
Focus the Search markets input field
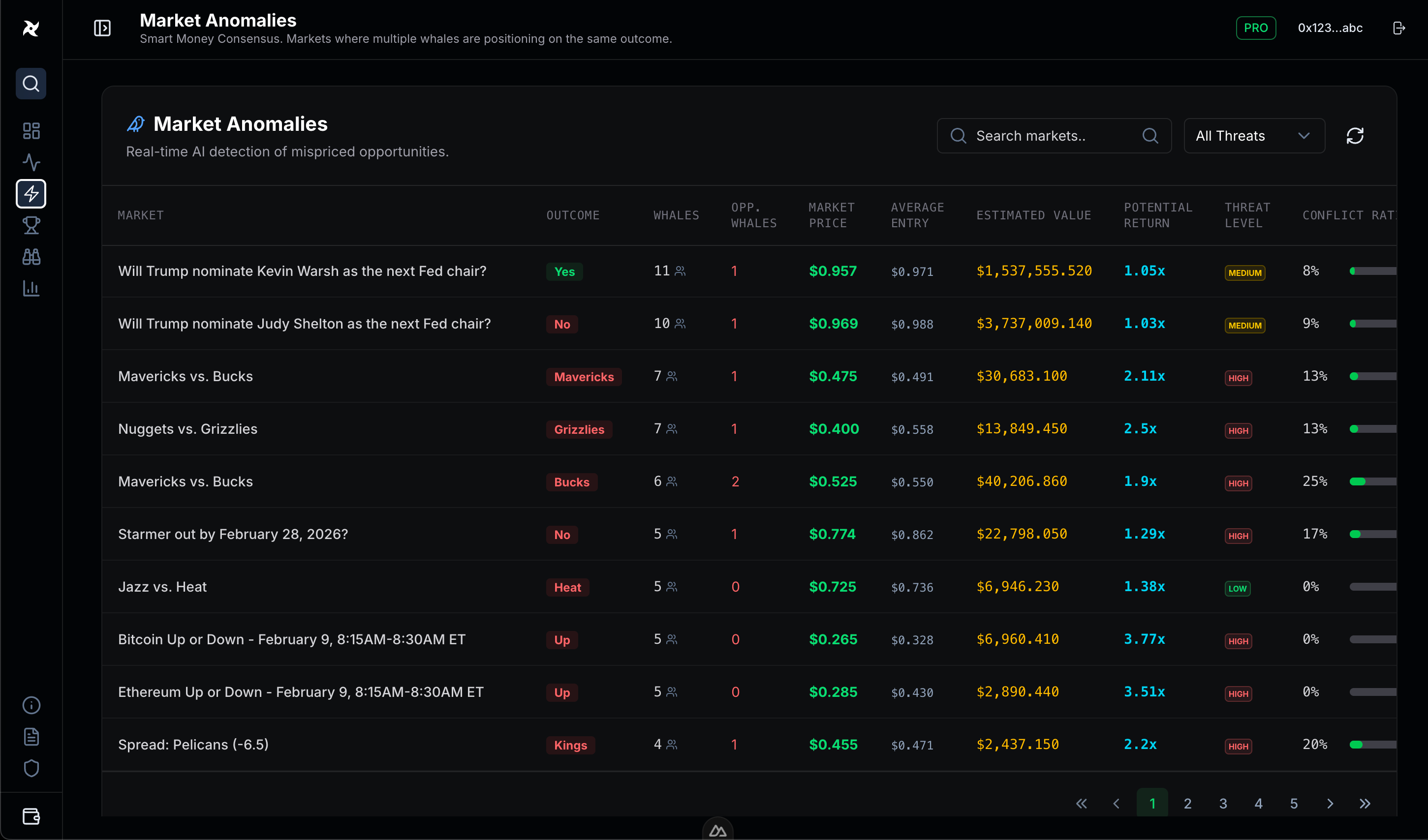(x=1054, y=136)
